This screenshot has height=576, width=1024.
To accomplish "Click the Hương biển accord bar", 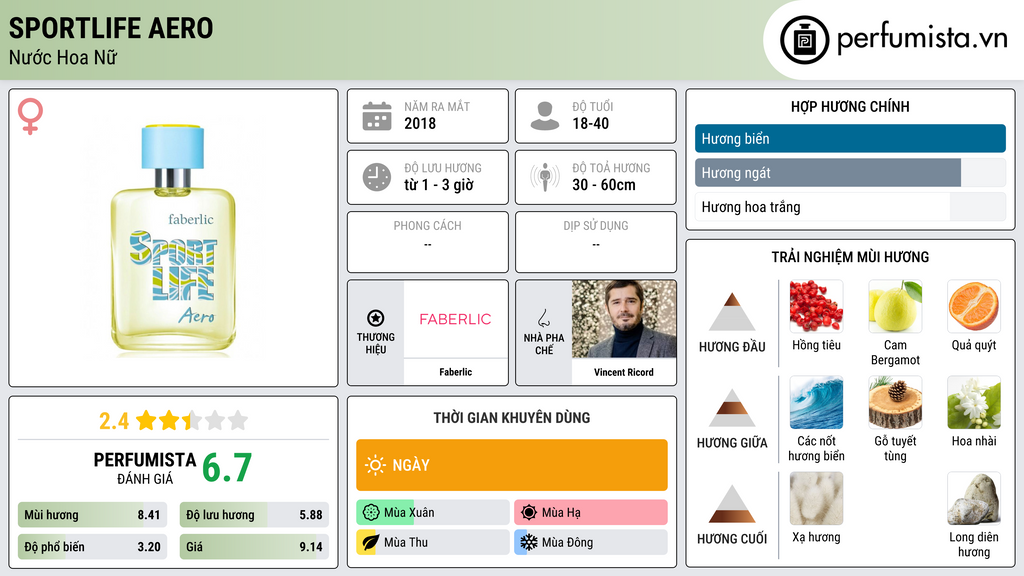I will 850,138.
